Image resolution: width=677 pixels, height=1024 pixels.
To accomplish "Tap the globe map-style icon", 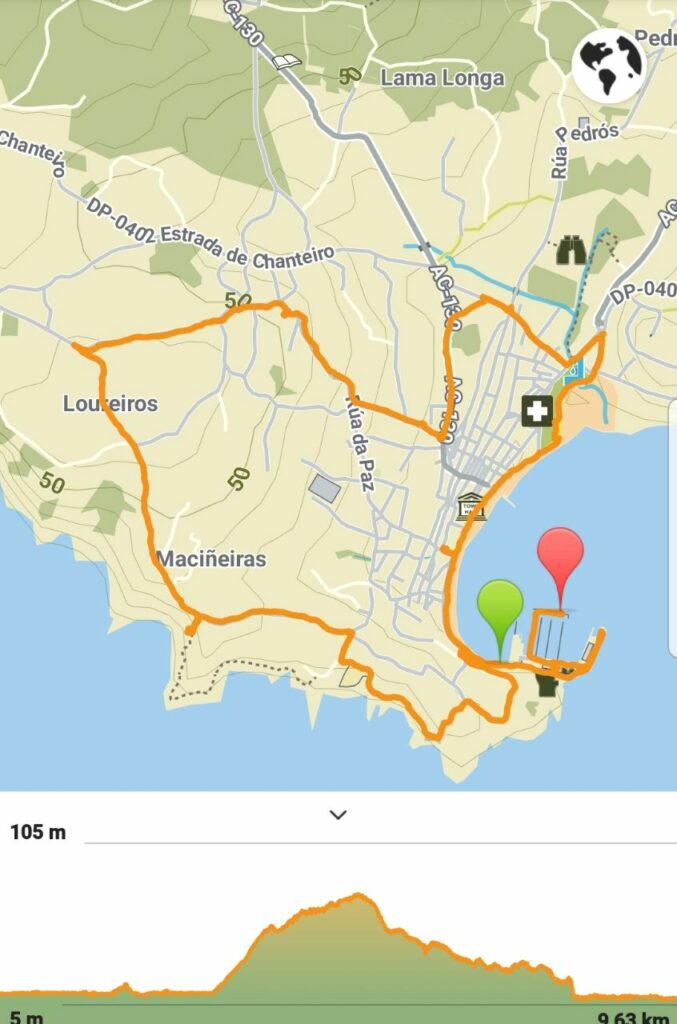I will 610,65.
